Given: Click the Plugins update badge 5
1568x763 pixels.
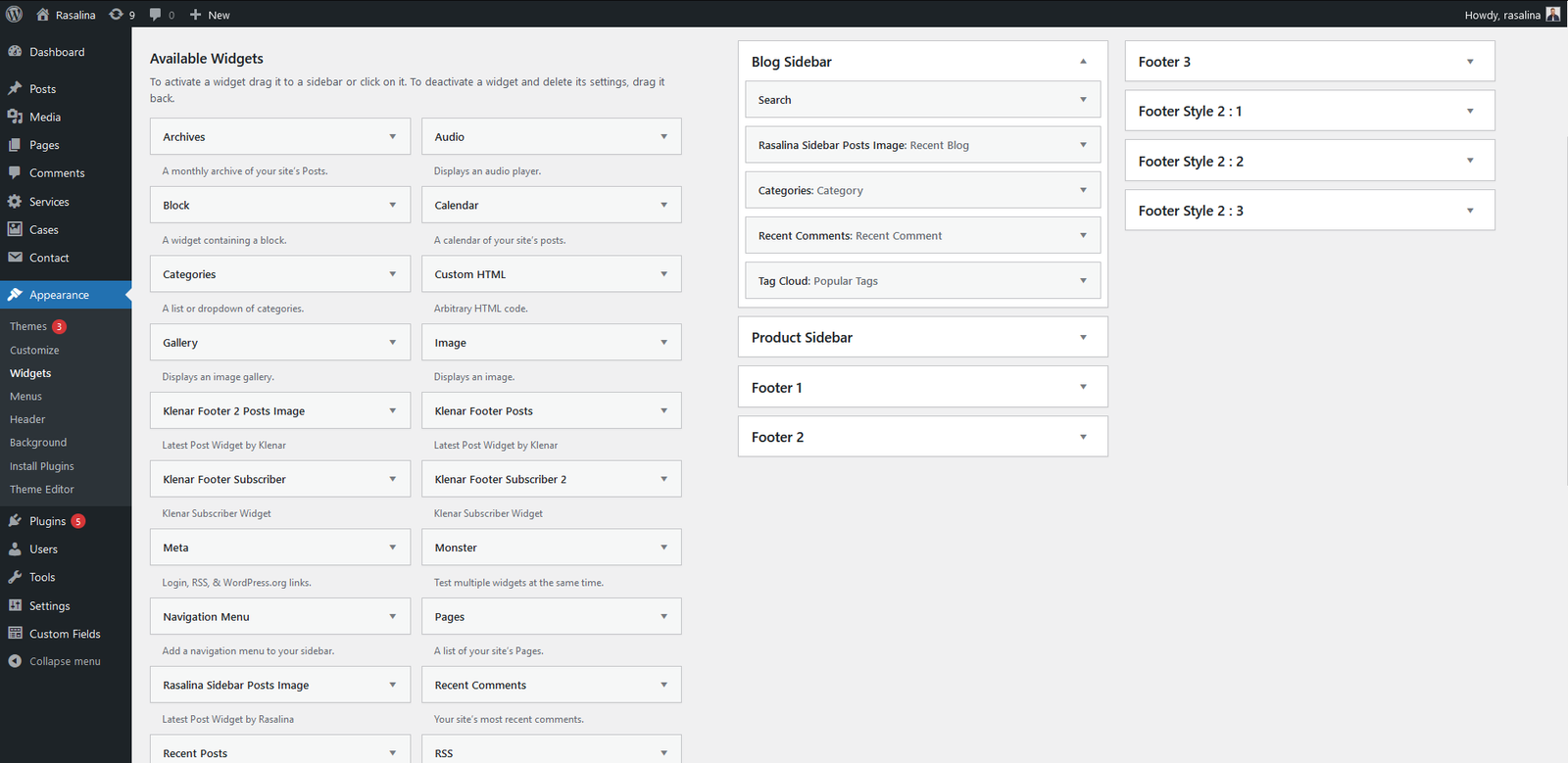Looking at the screenshot, I should tap(78, 521).
